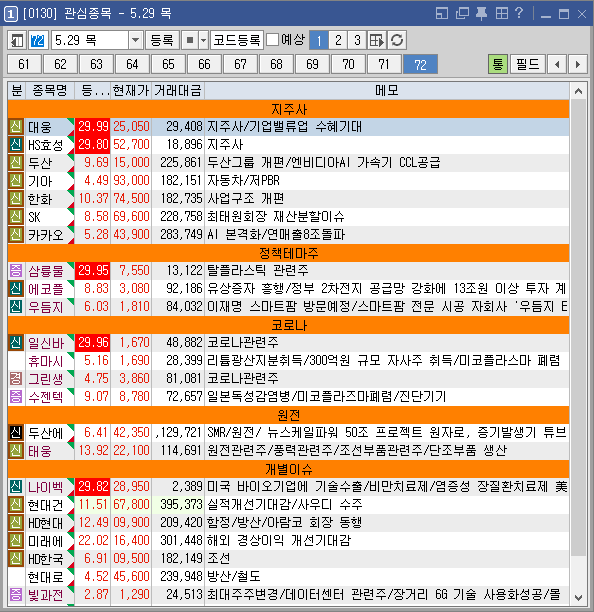
Task: Click the duplicate window icon in the title bar
Action: [x=462, y=14]
